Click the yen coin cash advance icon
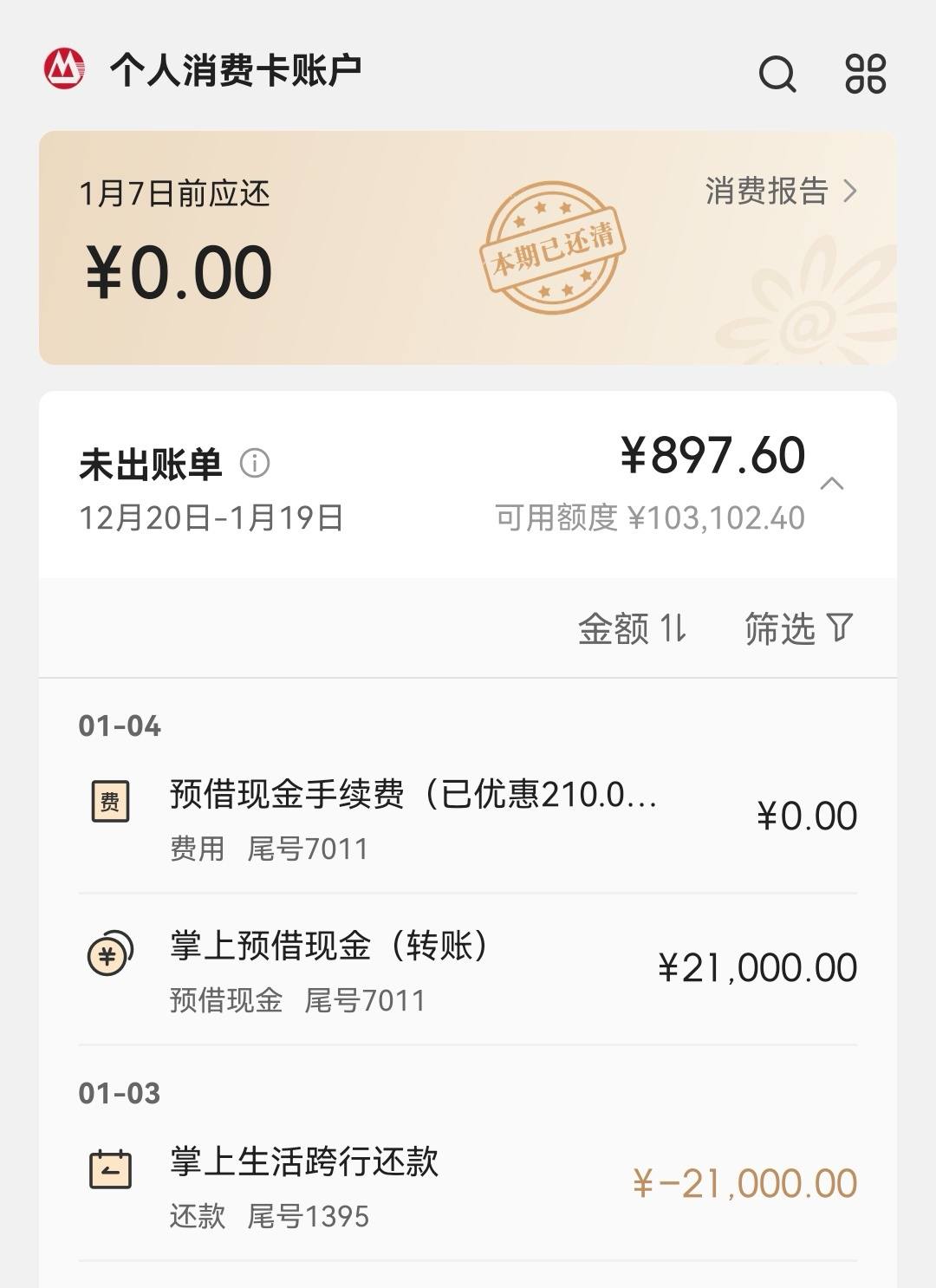The width and height of the screenshot is (936, 1288). [x=110, y=953]
